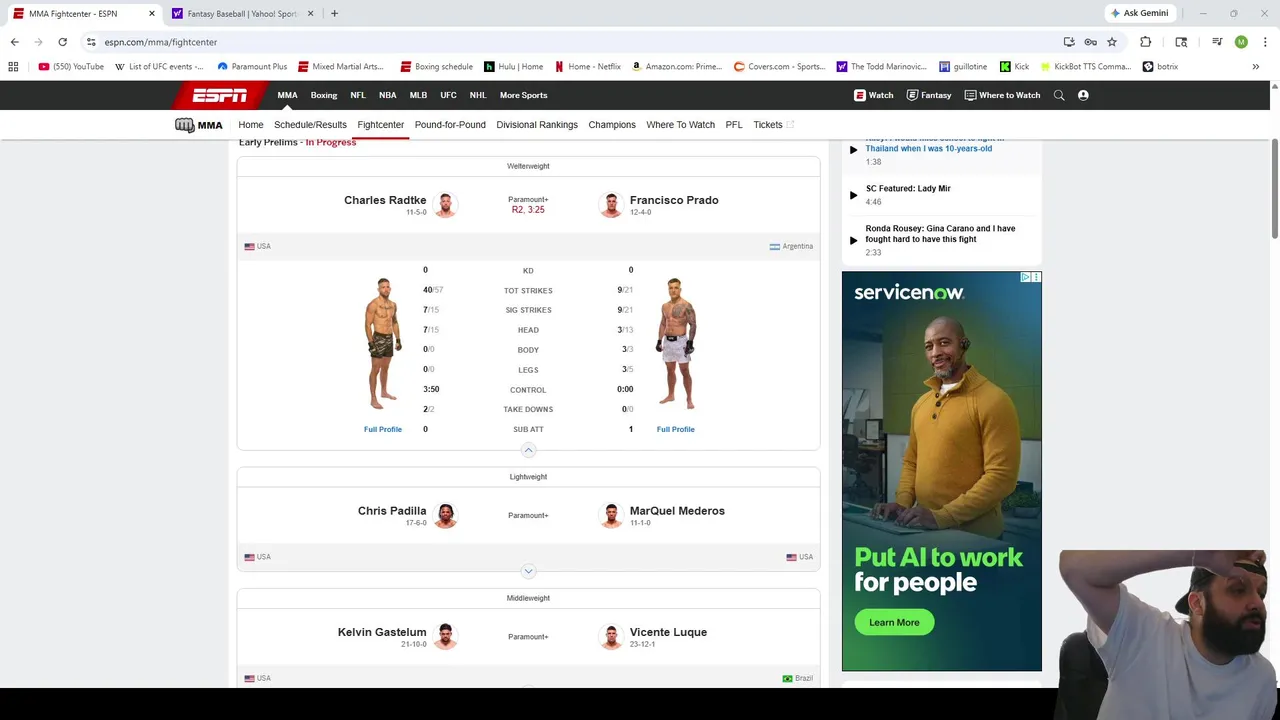Click Chris Padilla's headshot avatar
This screenshot has height=720, width=1280.
pyautogui.click(x=445, y=516)
